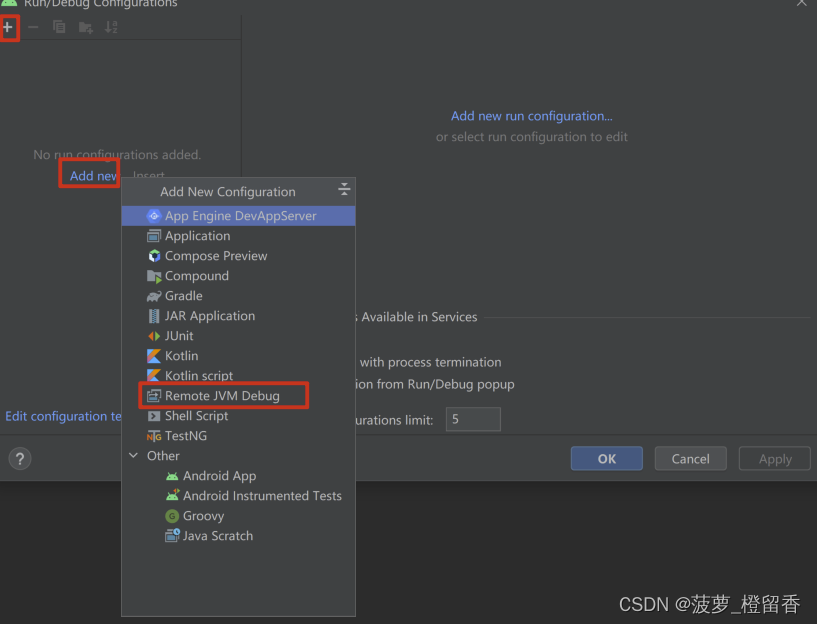Click the OK button

pyautogui.click(x=606, y=458)
